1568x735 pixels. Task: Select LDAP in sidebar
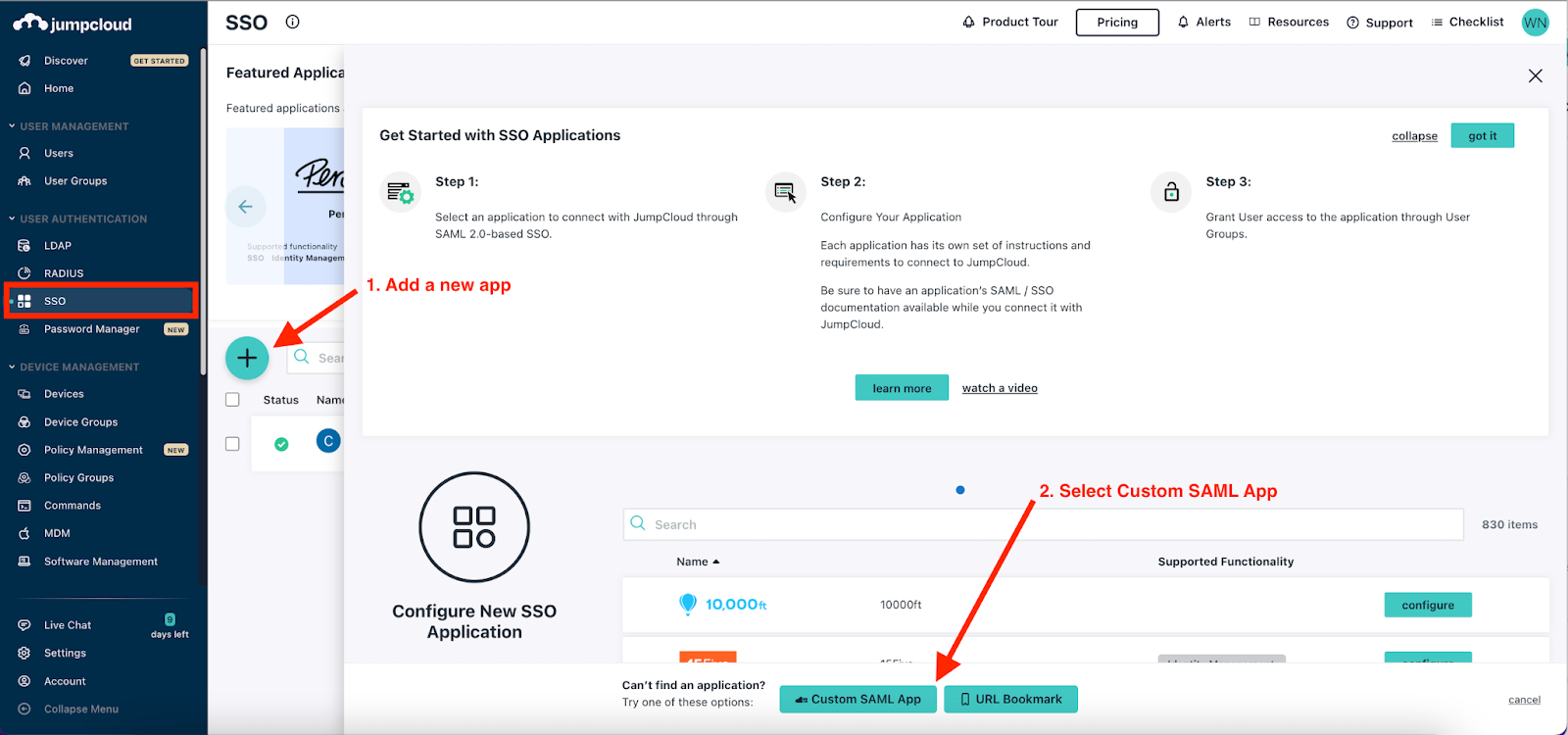point(58,246)
